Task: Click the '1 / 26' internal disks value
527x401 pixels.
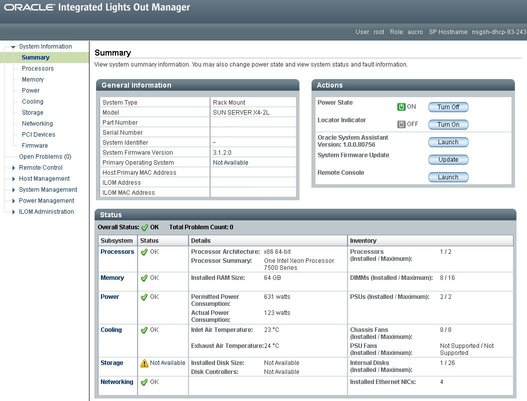Action: [447, 363]
